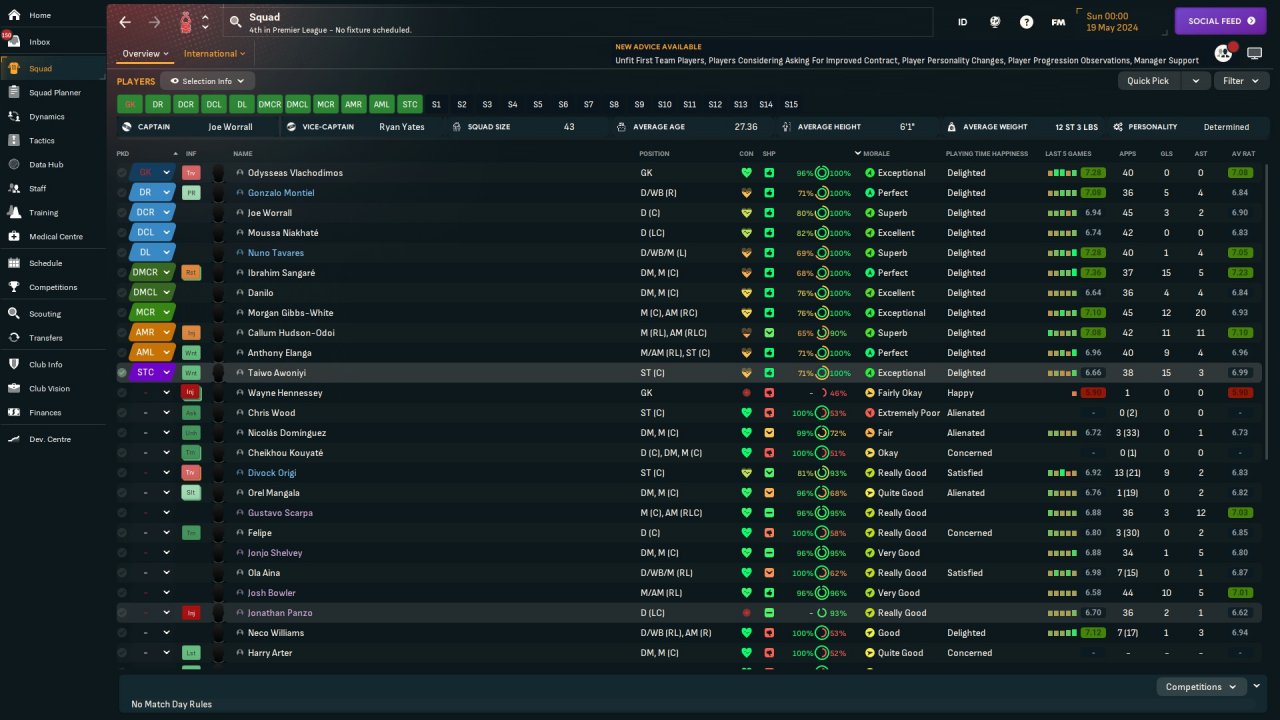Toggle pick checkbox for Gonzalo Montiel
Screen dimensions: 1280x720
(122, 193)
